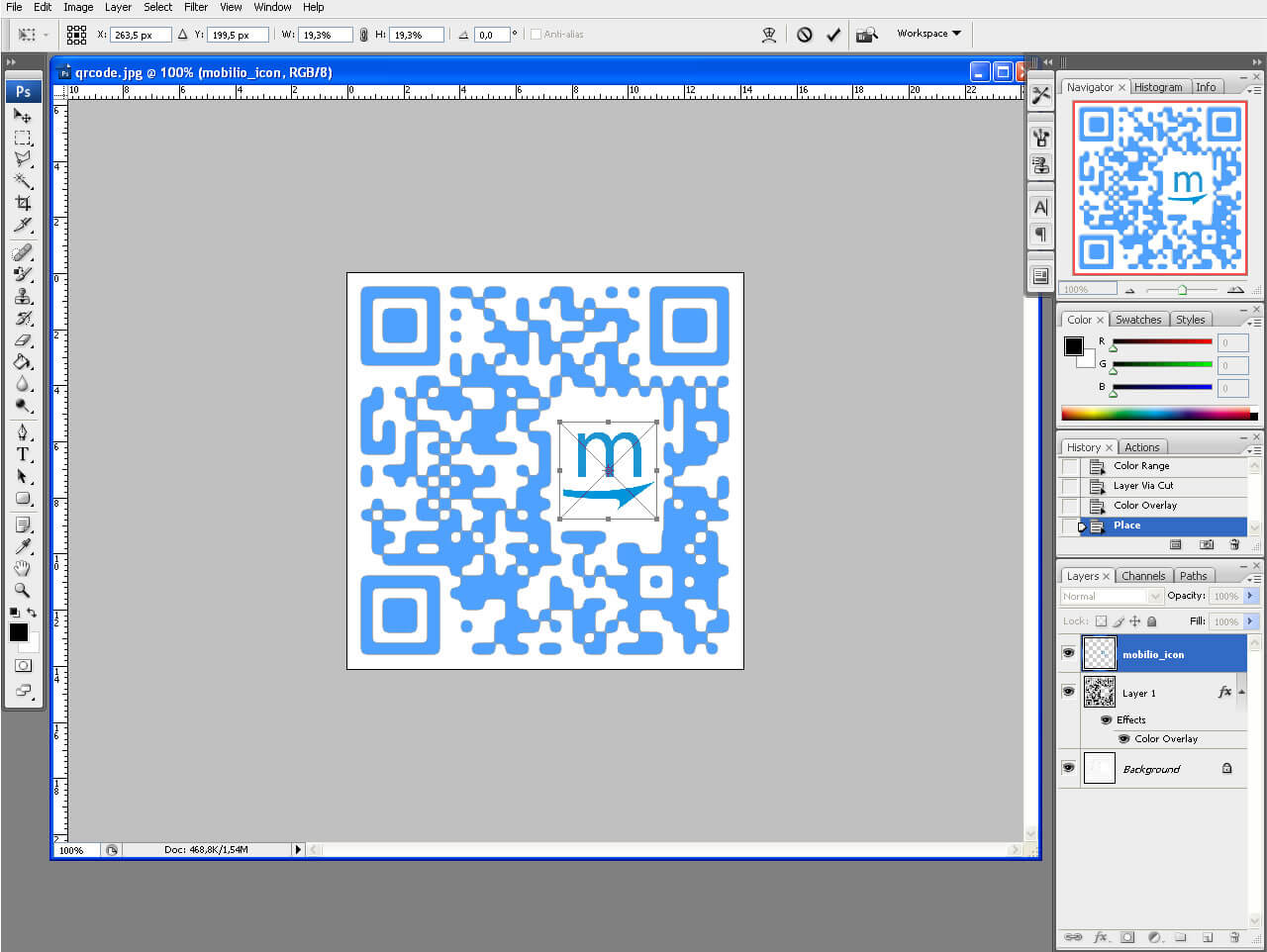1267x952 pixels.
Task: Select the Healing Brush tool
Action: [23, 252]
